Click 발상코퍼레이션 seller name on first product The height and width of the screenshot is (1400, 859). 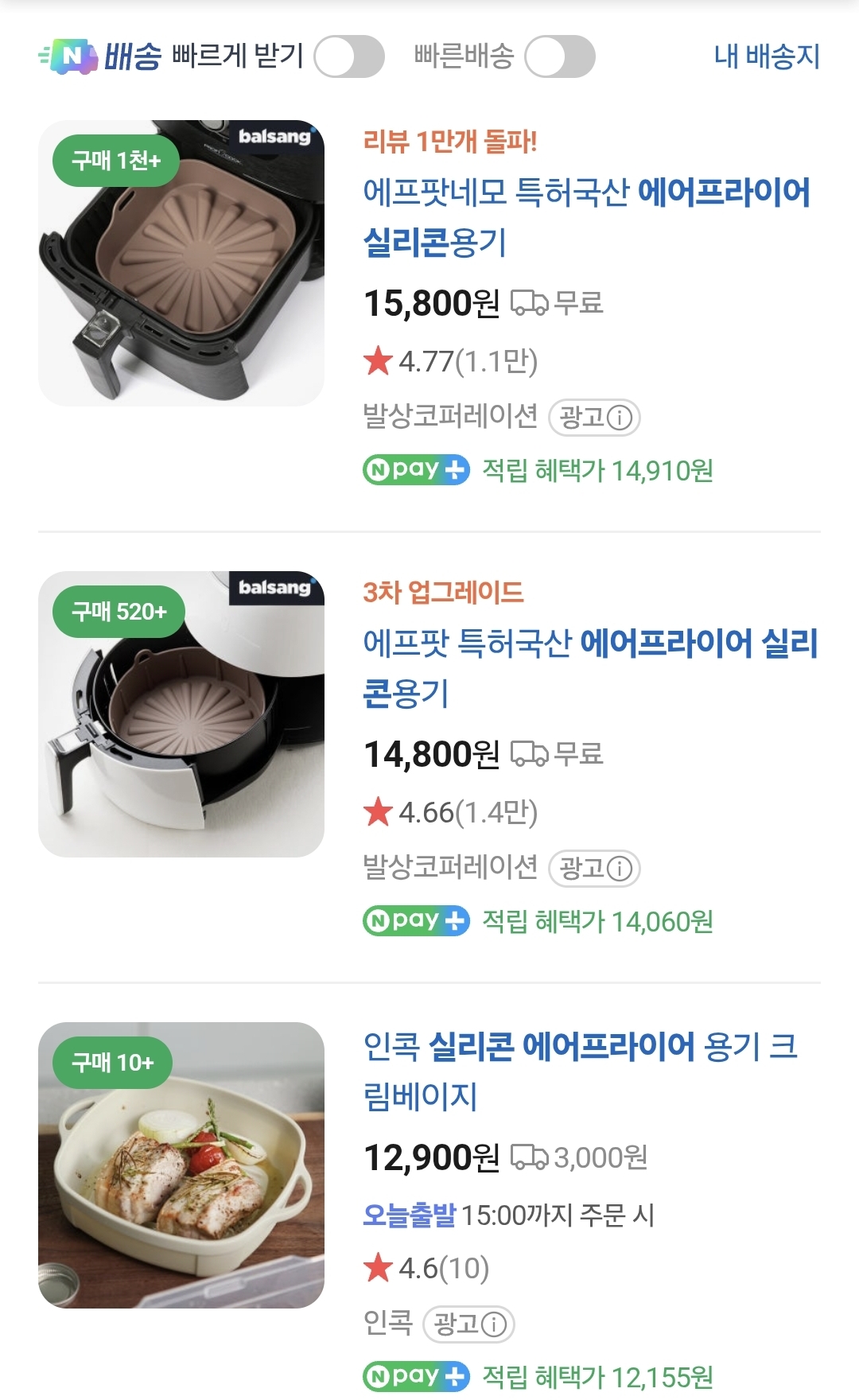(450, 416)
